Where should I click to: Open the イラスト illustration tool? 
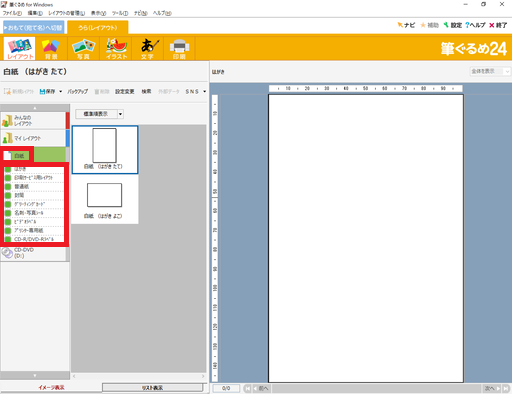coord(116,48)
